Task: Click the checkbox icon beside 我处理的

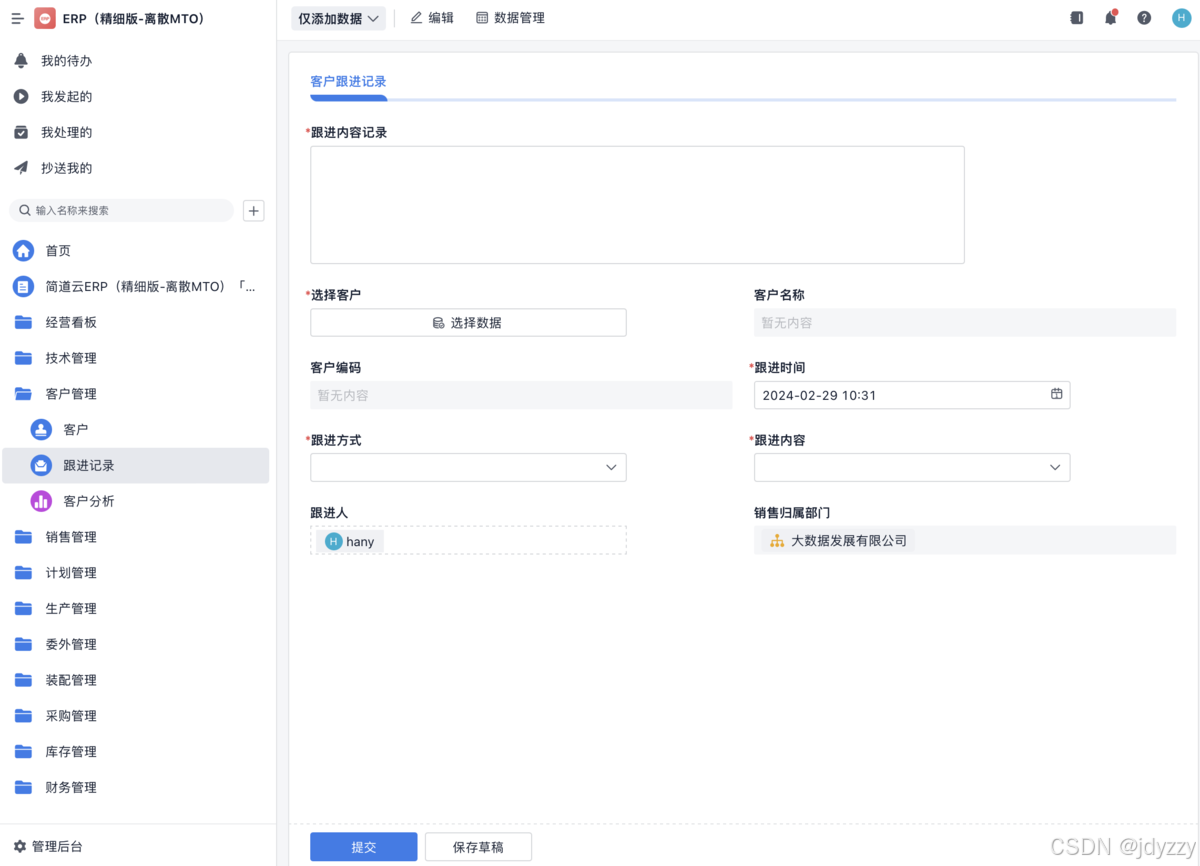Action: [x=21, y=133]
